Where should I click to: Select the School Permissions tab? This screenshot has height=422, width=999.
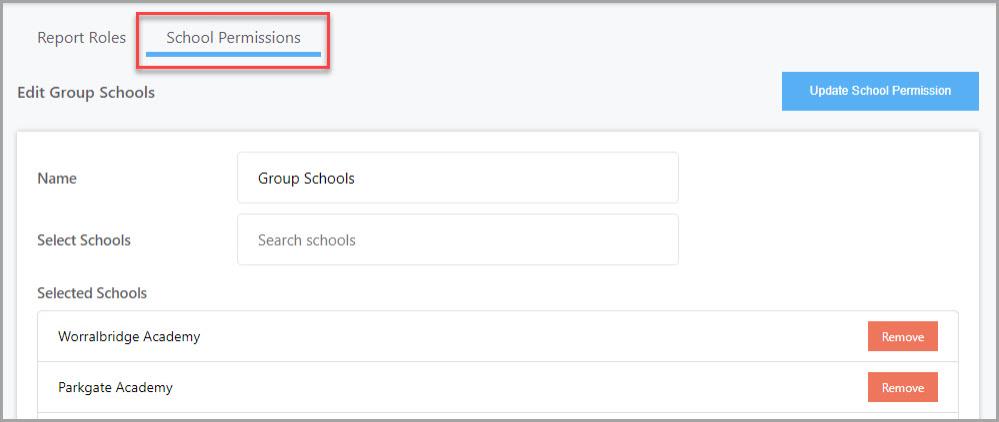[x=233, y=38]
